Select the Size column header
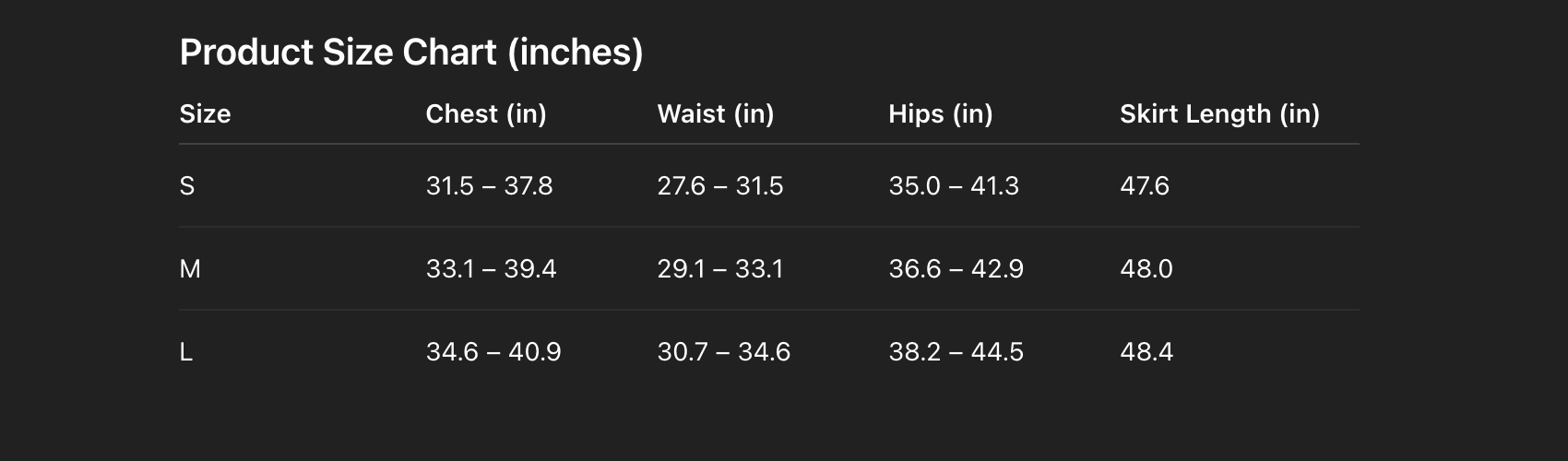This screenshot has height=461, width=1568. coord(205,113)
